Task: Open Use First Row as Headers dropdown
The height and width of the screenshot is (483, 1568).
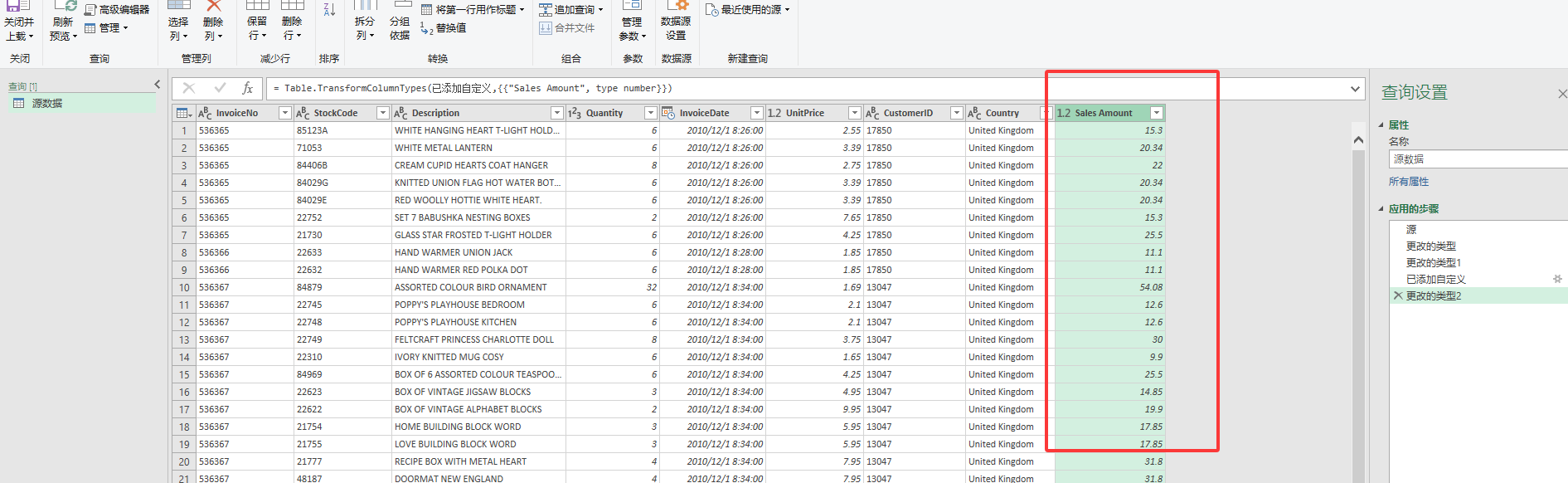Action: 522,10
